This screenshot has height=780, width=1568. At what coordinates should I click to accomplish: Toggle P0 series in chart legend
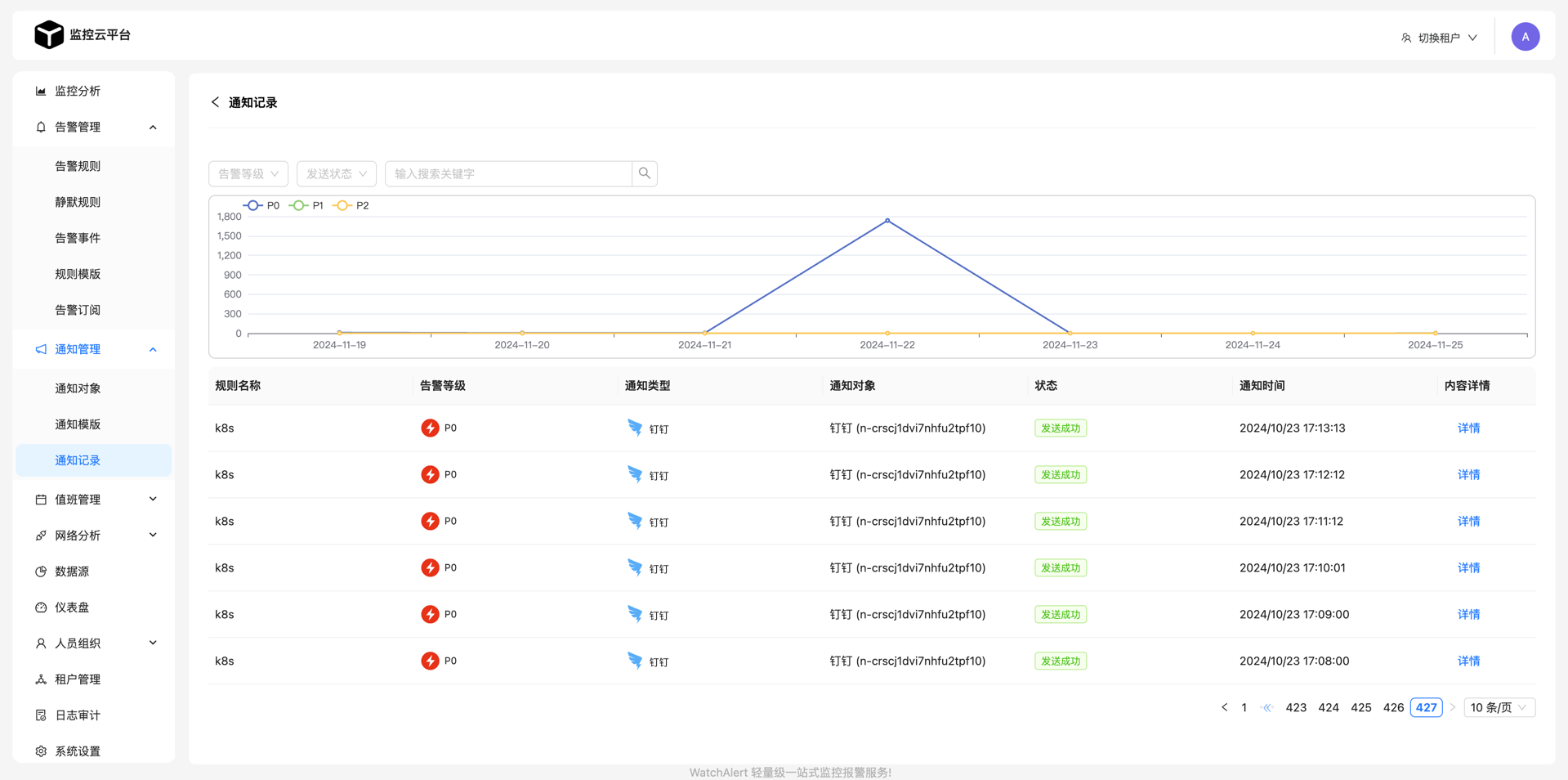click(x=261, y=206)
